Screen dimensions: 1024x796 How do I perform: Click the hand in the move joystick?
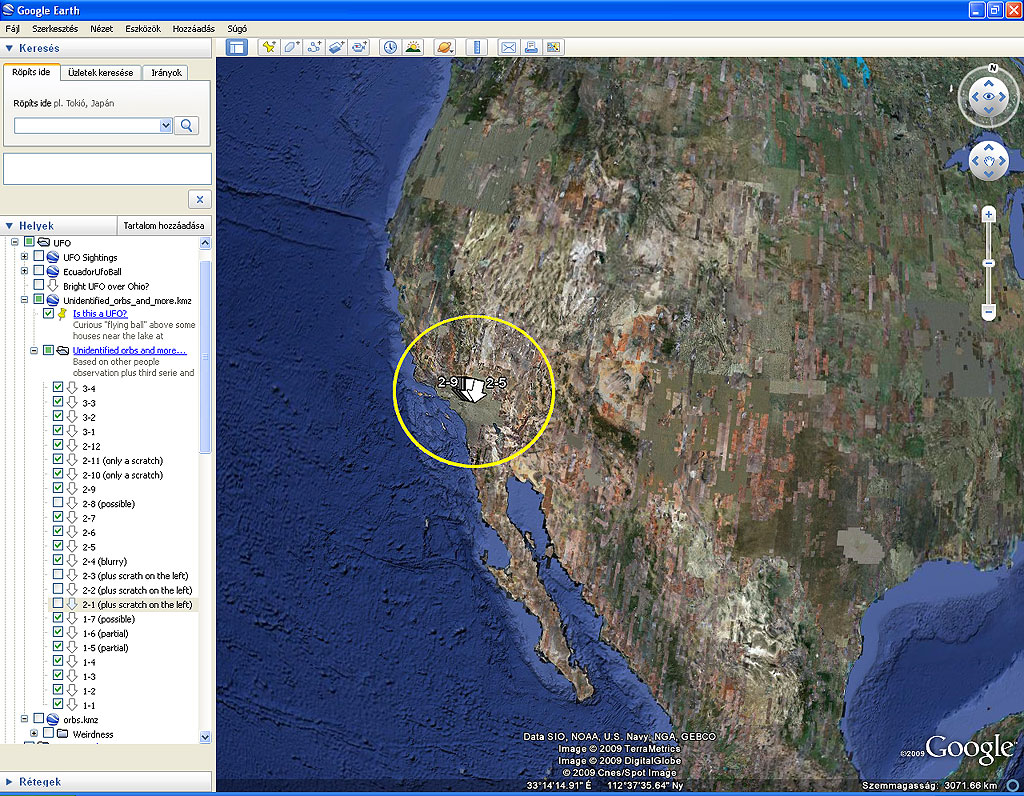(x=989, y=161)
